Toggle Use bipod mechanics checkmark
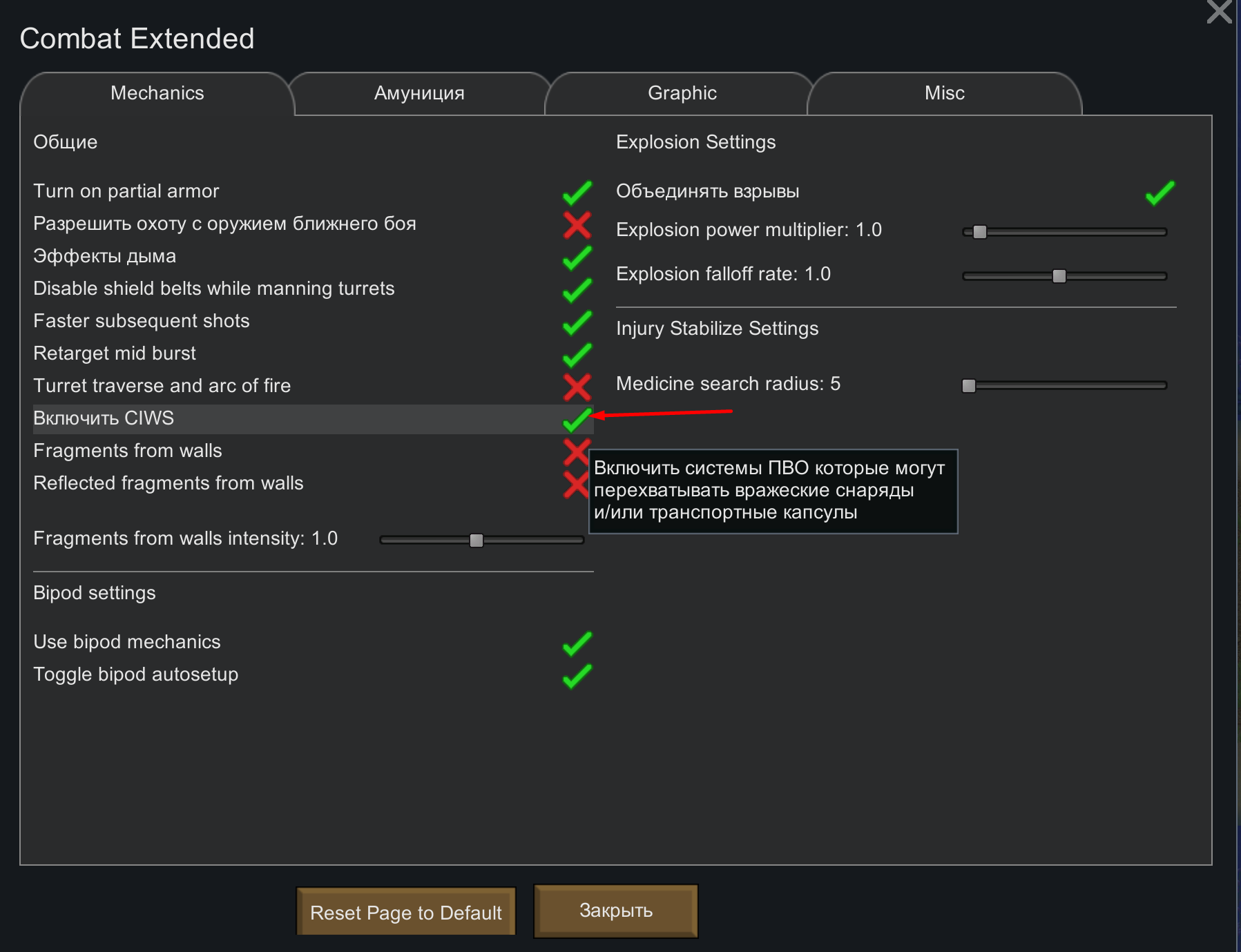This screenshot has height=952, width=1241. tap(577, 643)
